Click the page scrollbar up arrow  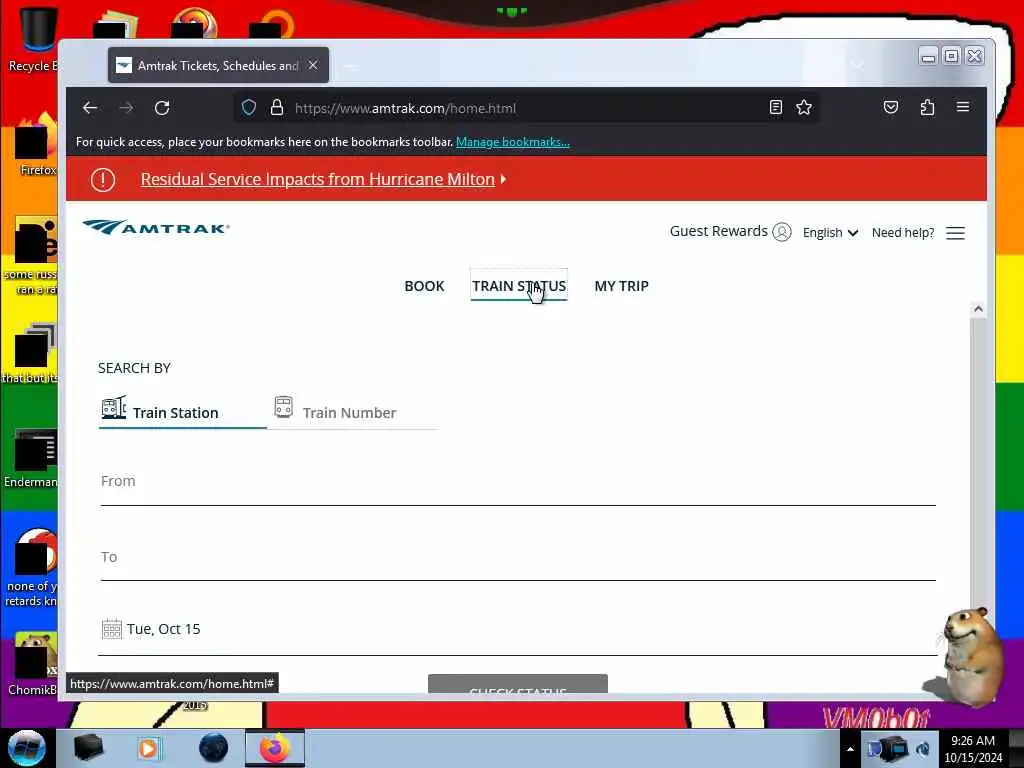pos(978,309)
